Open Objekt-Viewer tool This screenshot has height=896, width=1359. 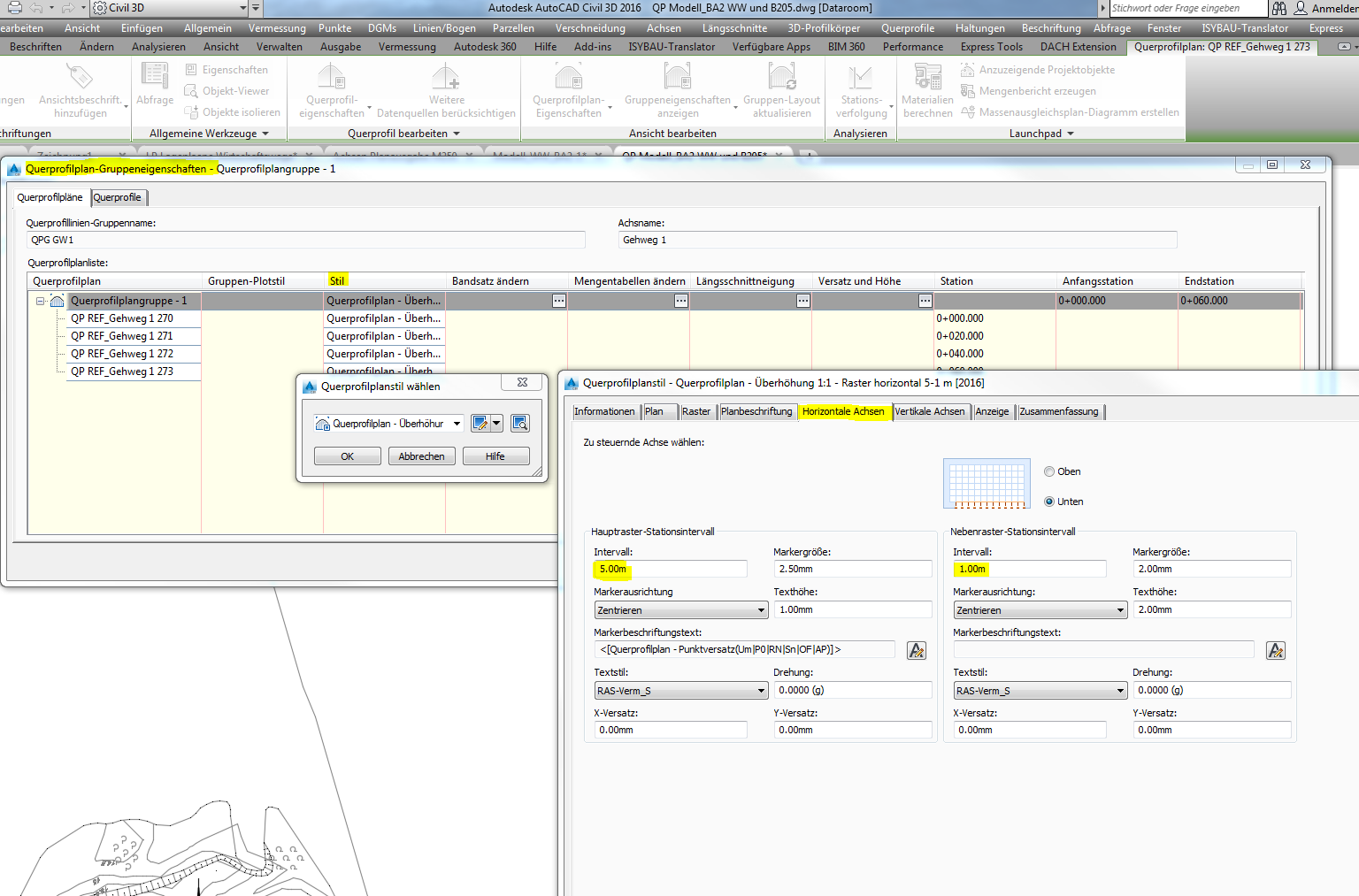226,91
